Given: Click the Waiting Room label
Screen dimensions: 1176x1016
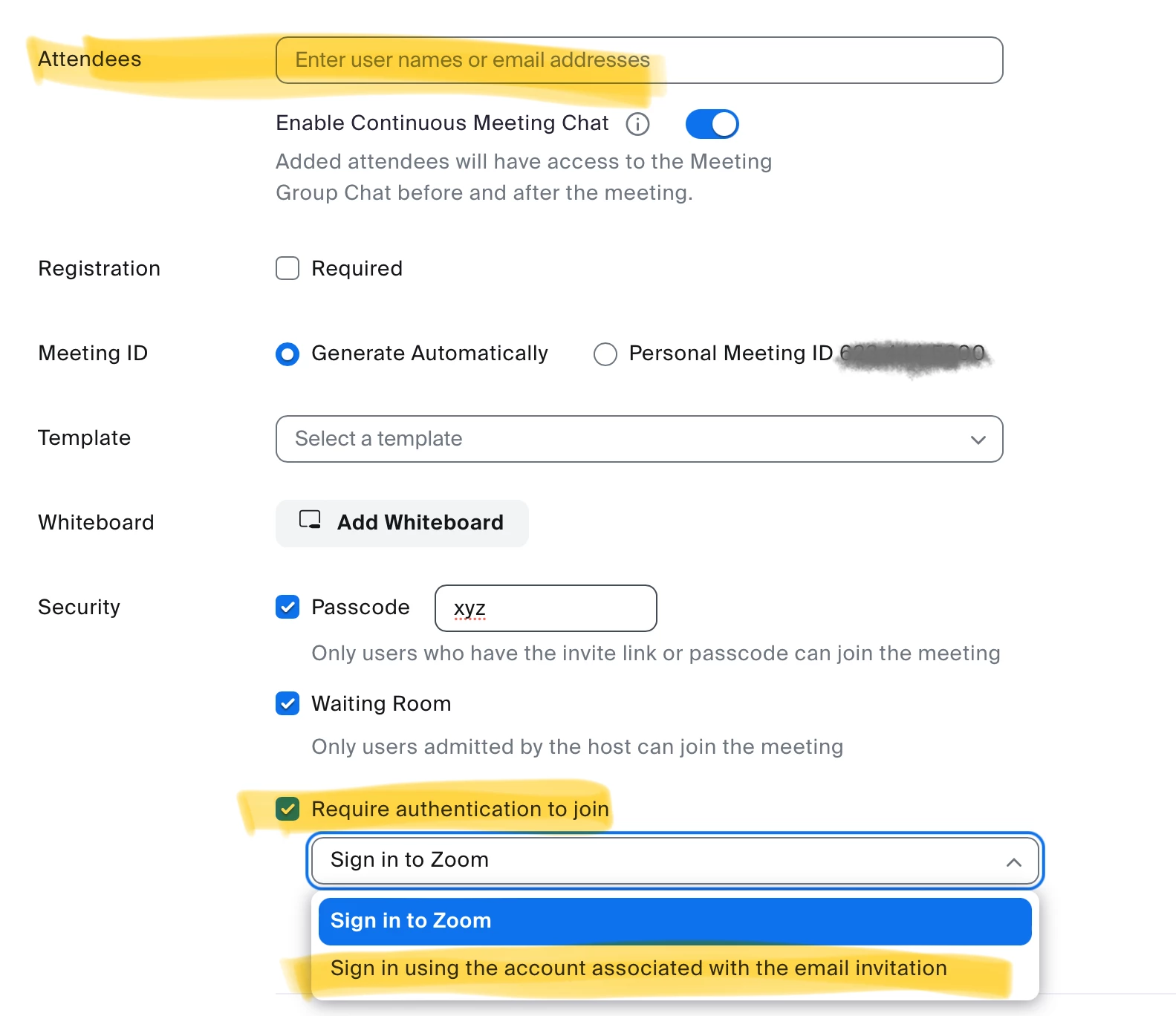Looking at the screenshot, I should 381,703.
